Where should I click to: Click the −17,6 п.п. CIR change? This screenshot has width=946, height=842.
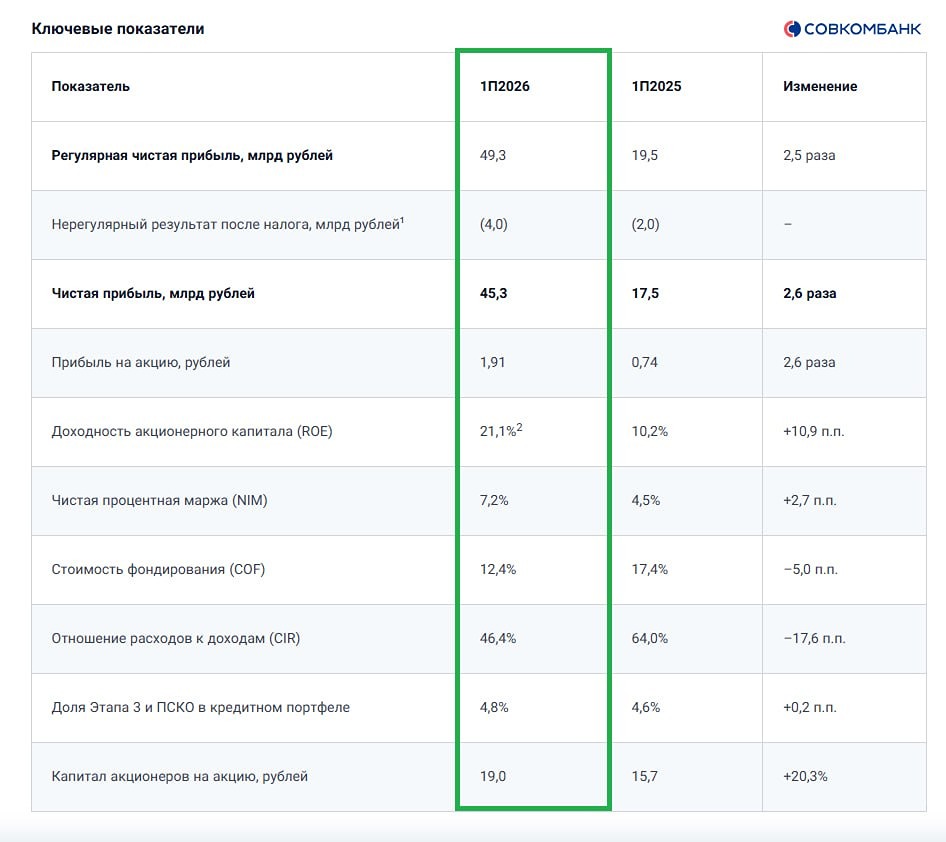click(x=814, y=639)
